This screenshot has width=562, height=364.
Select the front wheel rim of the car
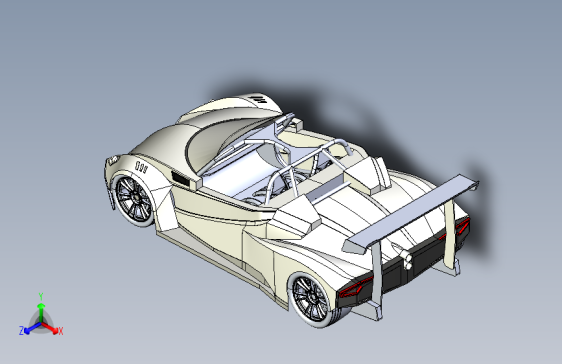click(134, 198)
